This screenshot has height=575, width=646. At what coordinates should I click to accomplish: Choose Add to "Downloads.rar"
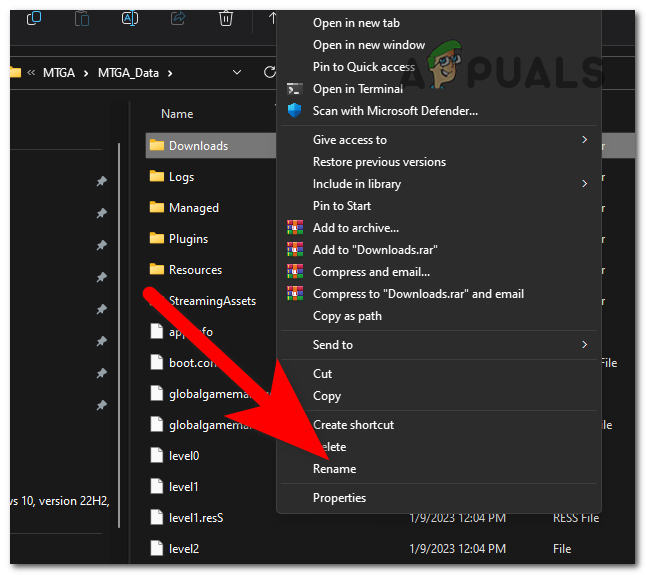point(439,250)
